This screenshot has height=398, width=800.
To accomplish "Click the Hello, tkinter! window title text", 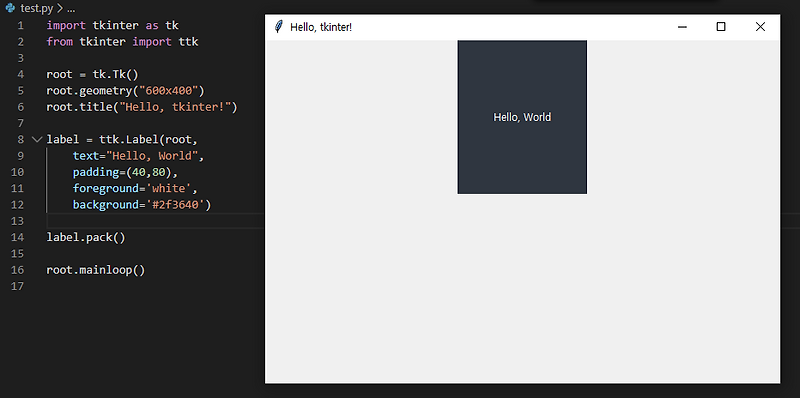I will point(321,27).
